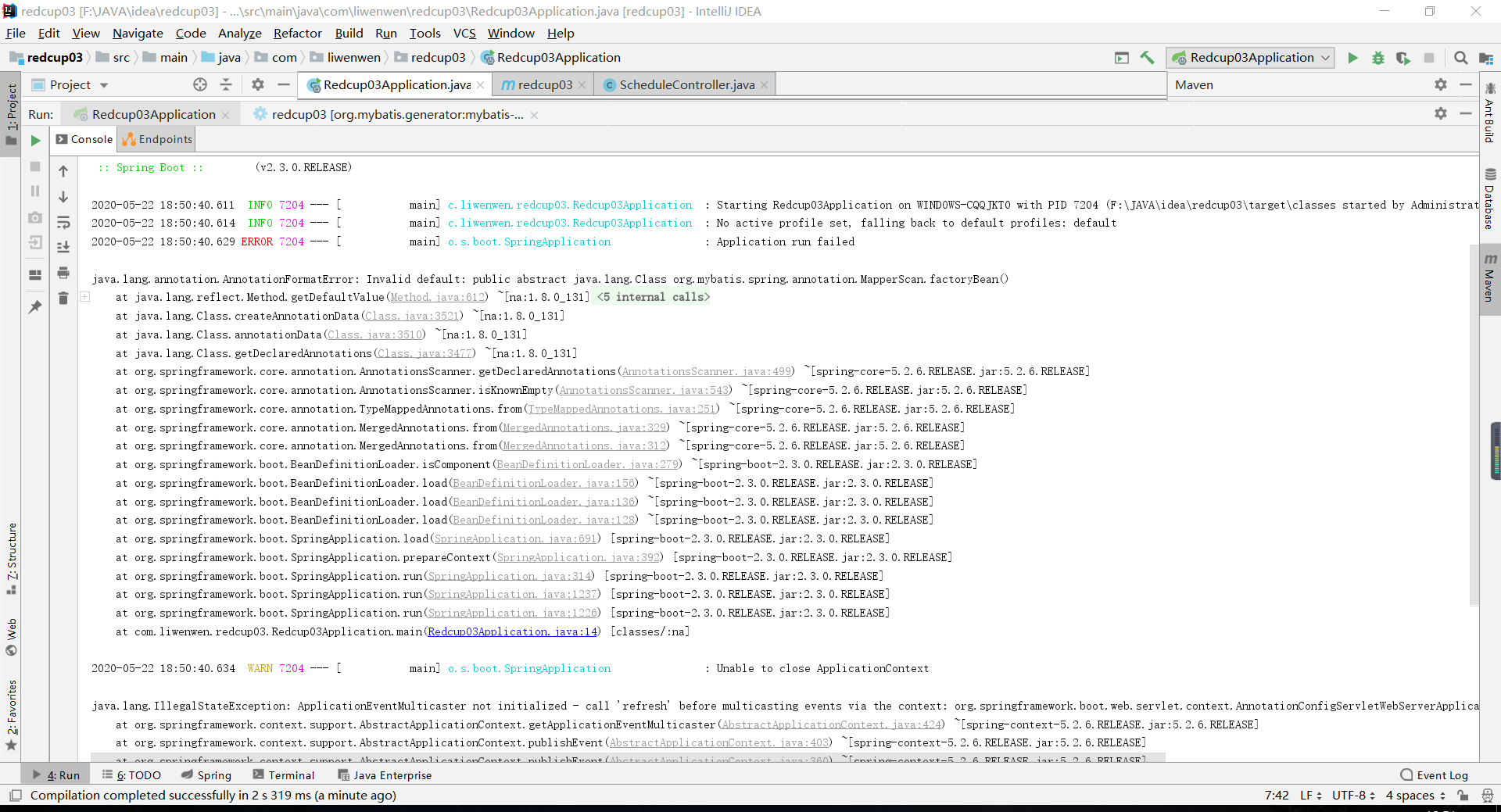Change 4 spaces indent setting
The height and width of the screenshot is (812, 1501).
pos(1415,796)
